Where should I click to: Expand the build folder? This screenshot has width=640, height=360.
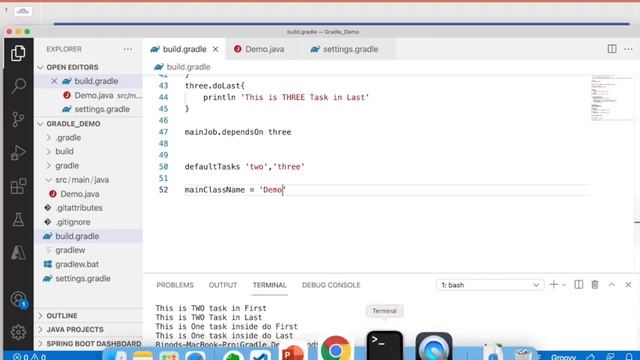click(88, 151)
